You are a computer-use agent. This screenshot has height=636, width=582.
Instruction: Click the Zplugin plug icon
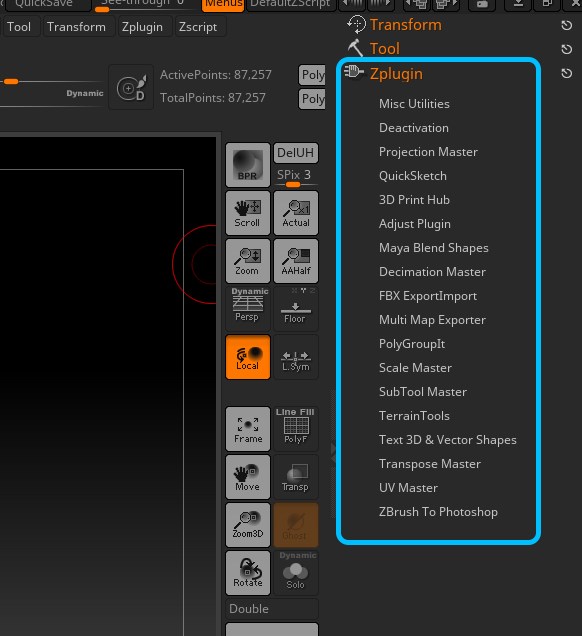click(x=353, y=72)
